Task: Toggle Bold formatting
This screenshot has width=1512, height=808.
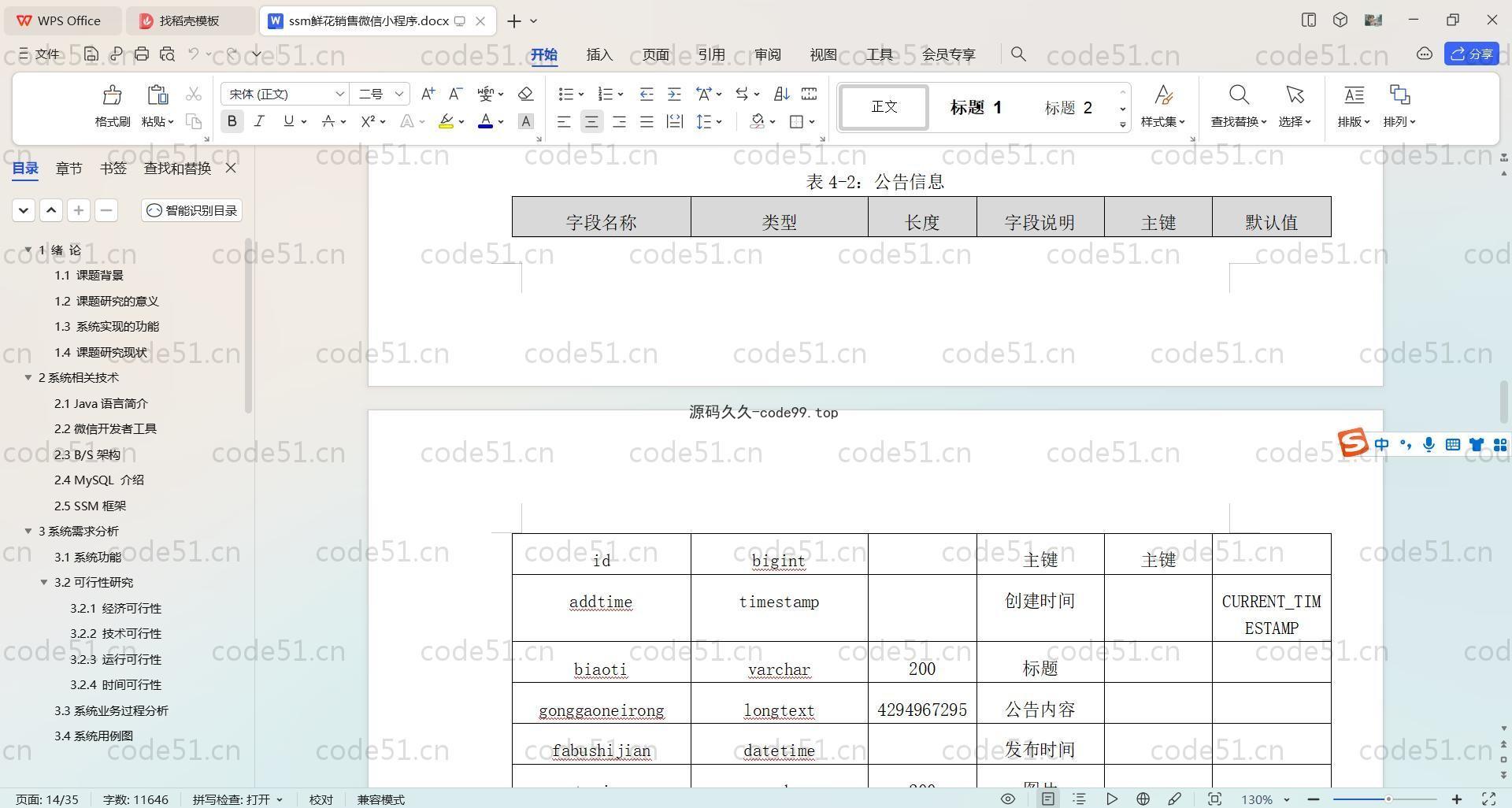Action: point(232,121)
